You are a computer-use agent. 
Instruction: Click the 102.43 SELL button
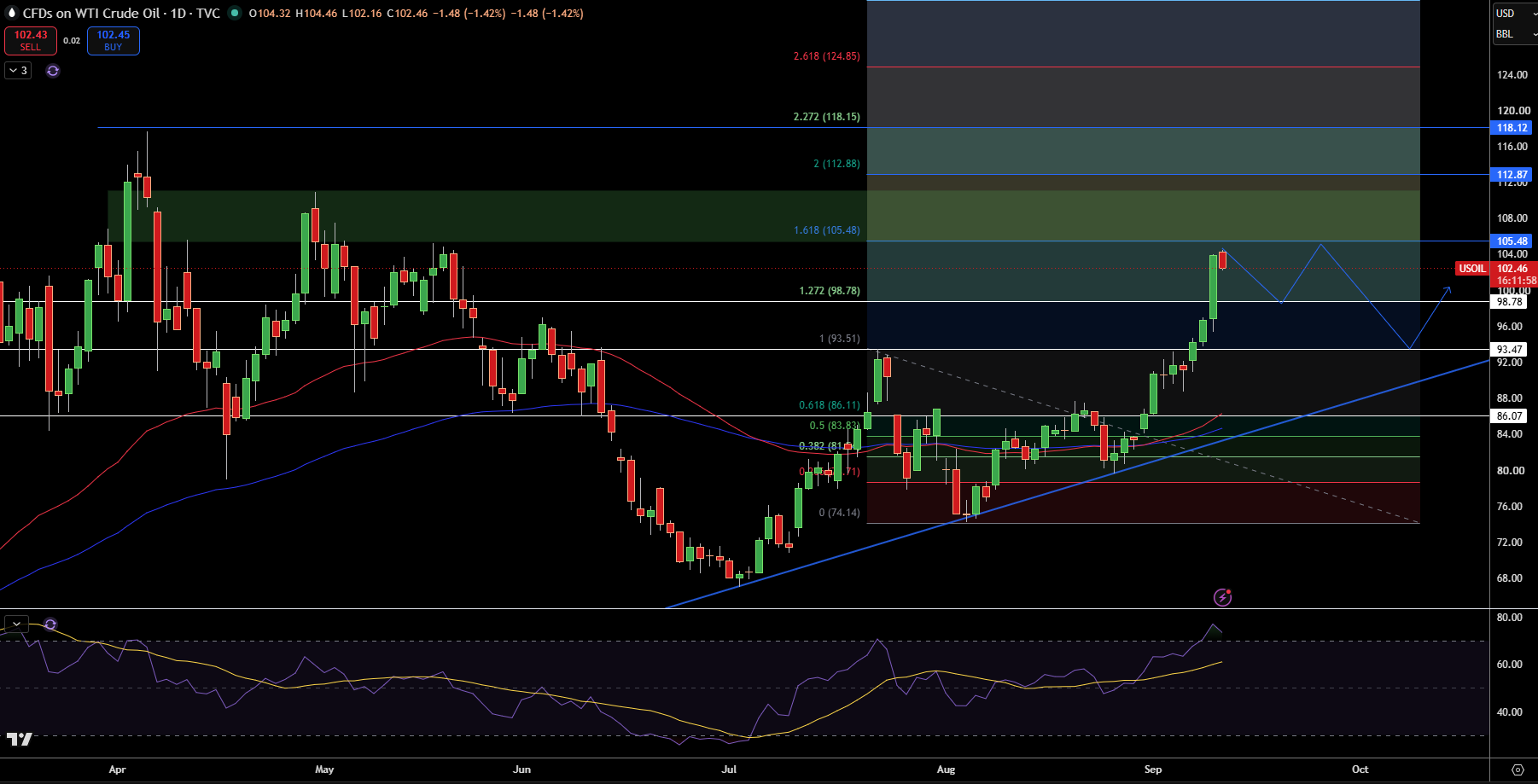point(31,41)
